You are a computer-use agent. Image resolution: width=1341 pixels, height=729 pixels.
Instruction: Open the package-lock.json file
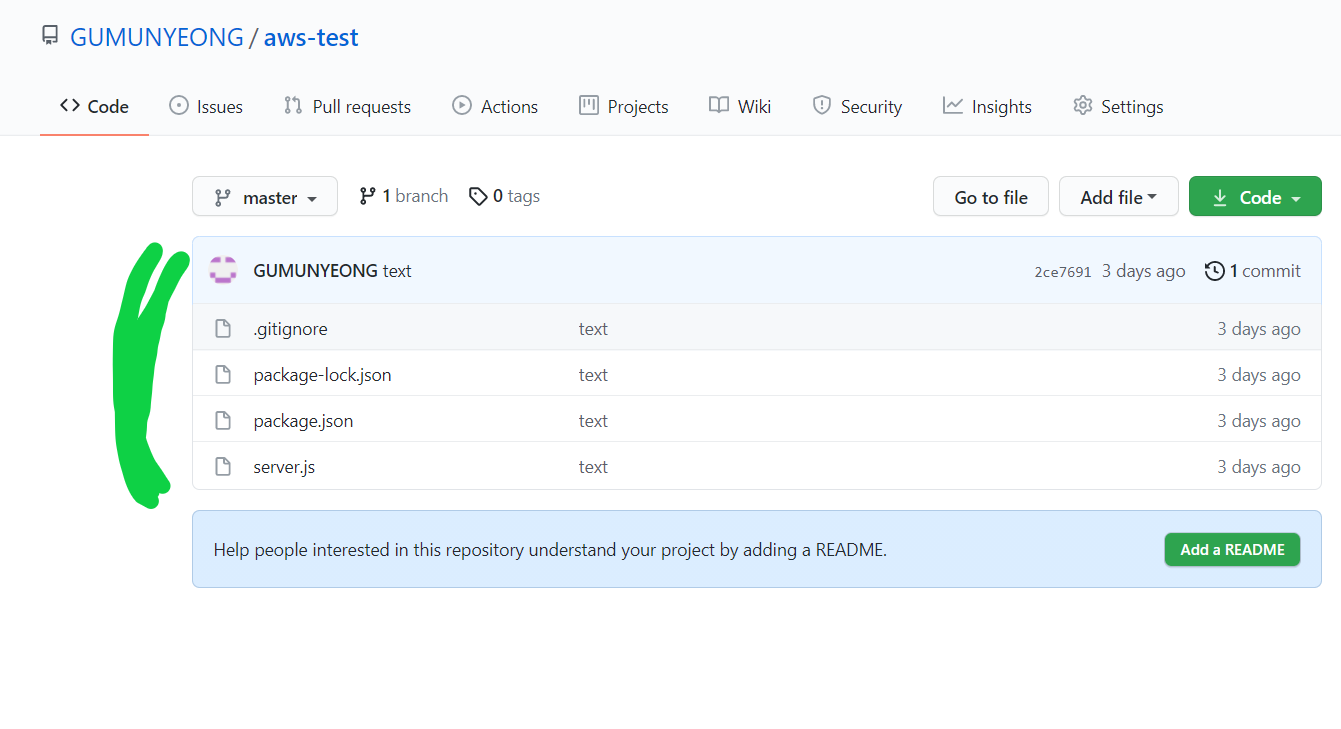click(323, 375)
